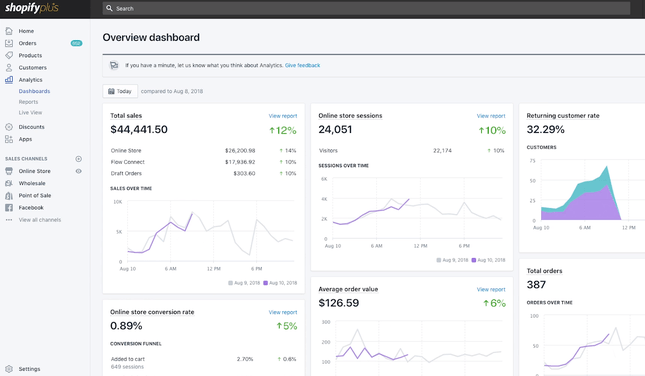Click the Visitors 22,174 row
The image size is (645, 376).
pyautogui.click(x=412, y=151)
